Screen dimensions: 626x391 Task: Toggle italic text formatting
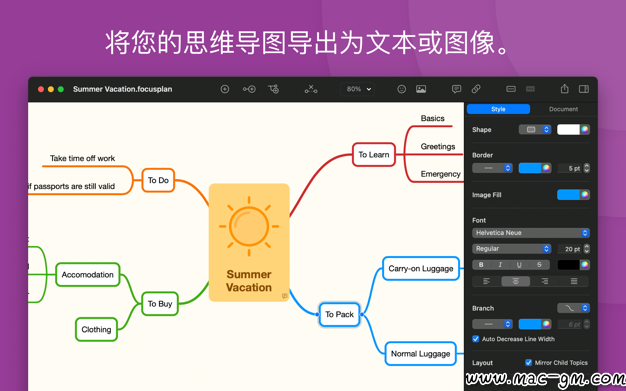500,265
